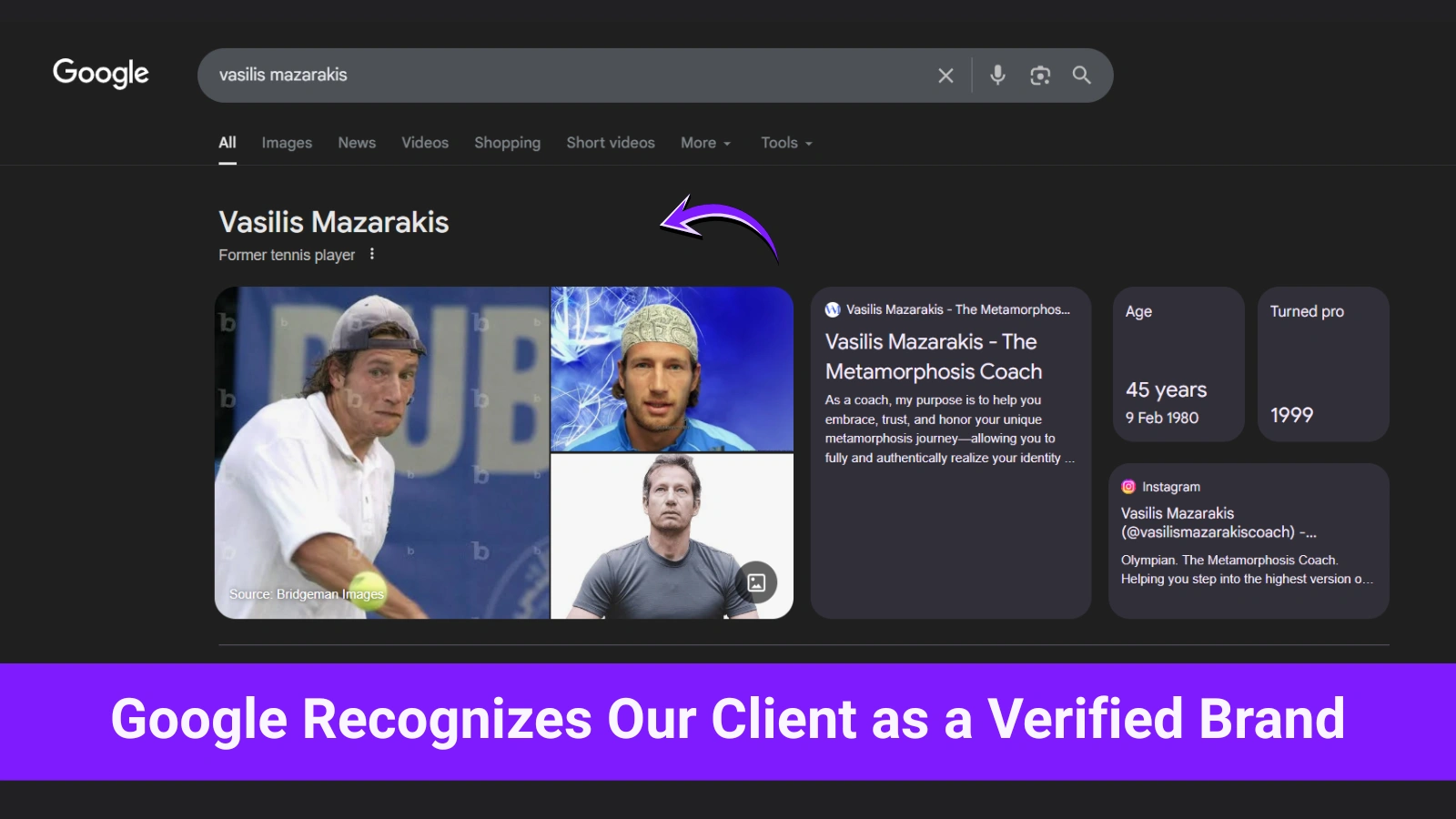The width and height of the screenshot is (1456, 819).
Task: Click the tennis match photo from Bridgeman Images
Action: pos(382,450)
